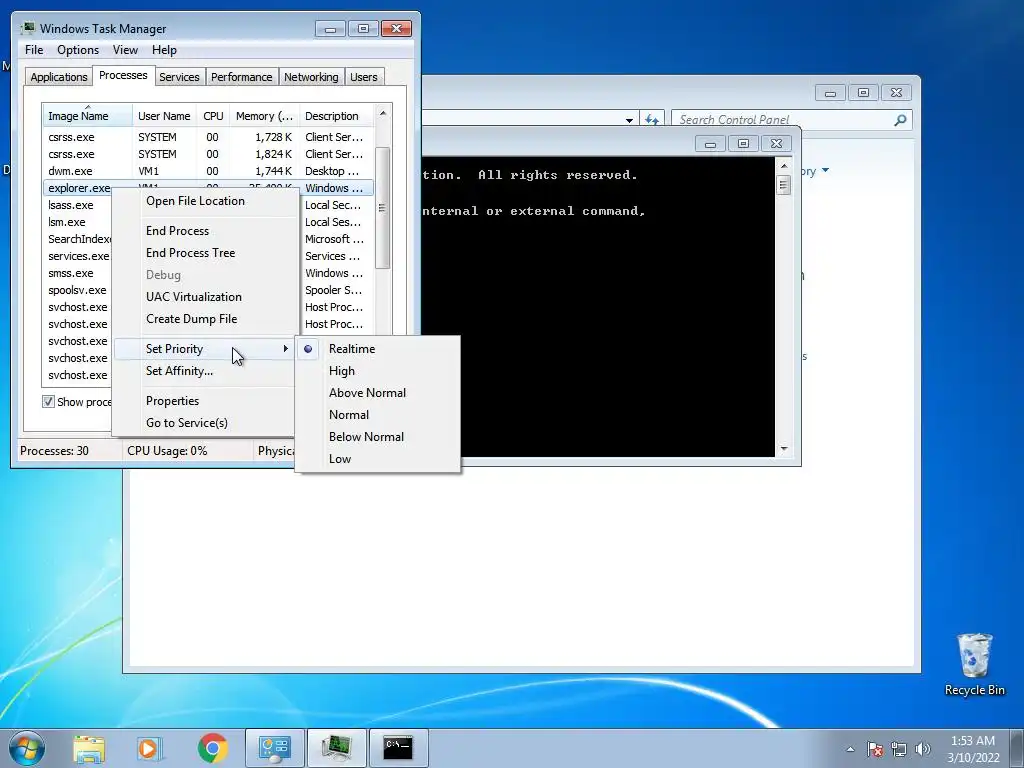Sort processes by CPU column header
Viewport: 1024px width, 768px height.
click(213, 116)
